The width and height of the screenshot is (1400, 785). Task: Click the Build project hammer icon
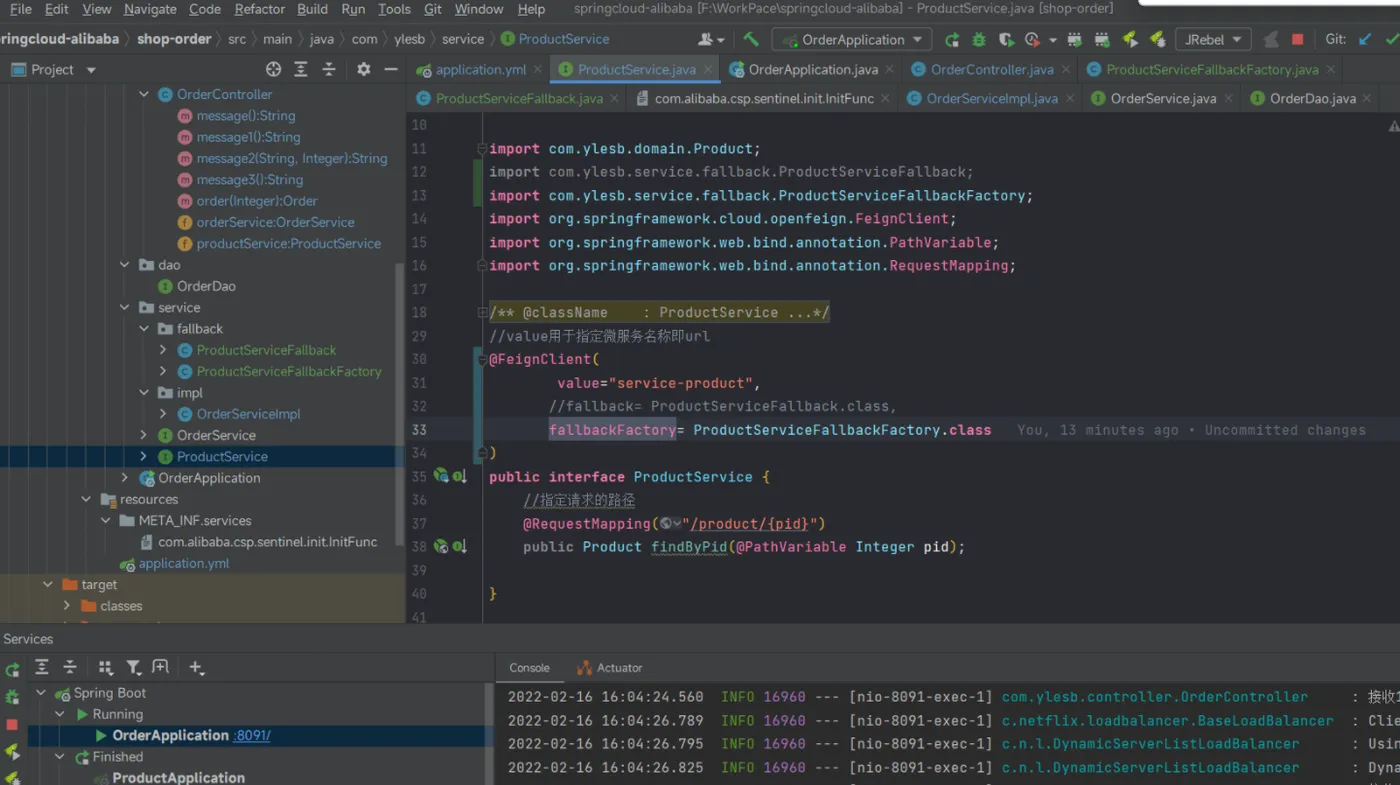pyautogui.click(x=751, y=39)
